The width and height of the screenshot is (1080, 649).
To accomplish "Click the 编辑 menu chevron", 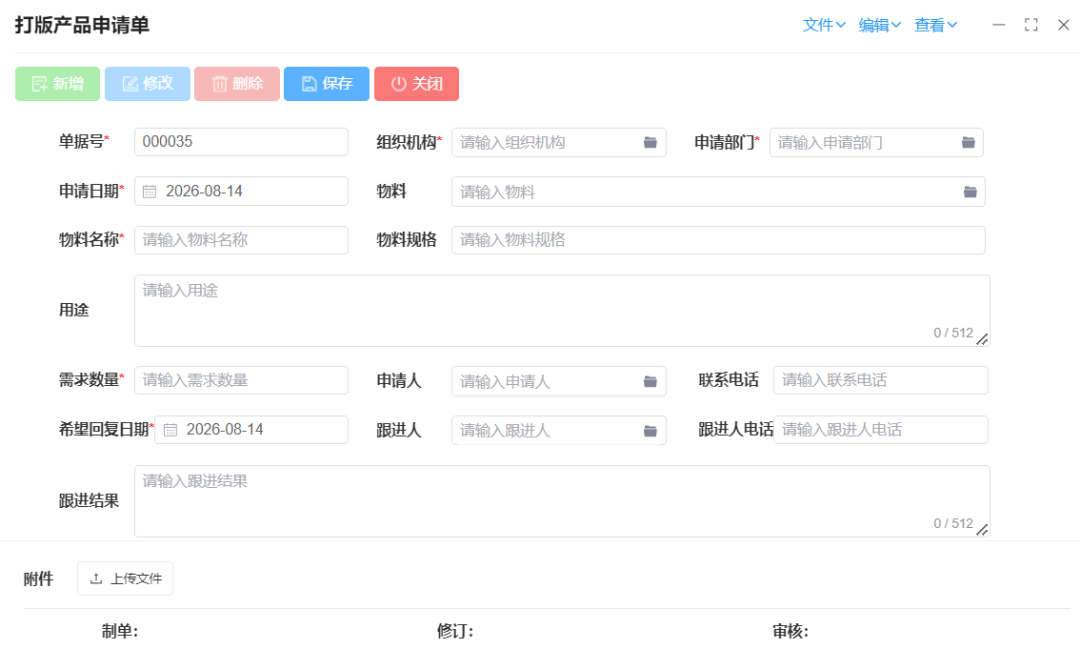I will 896,25.
